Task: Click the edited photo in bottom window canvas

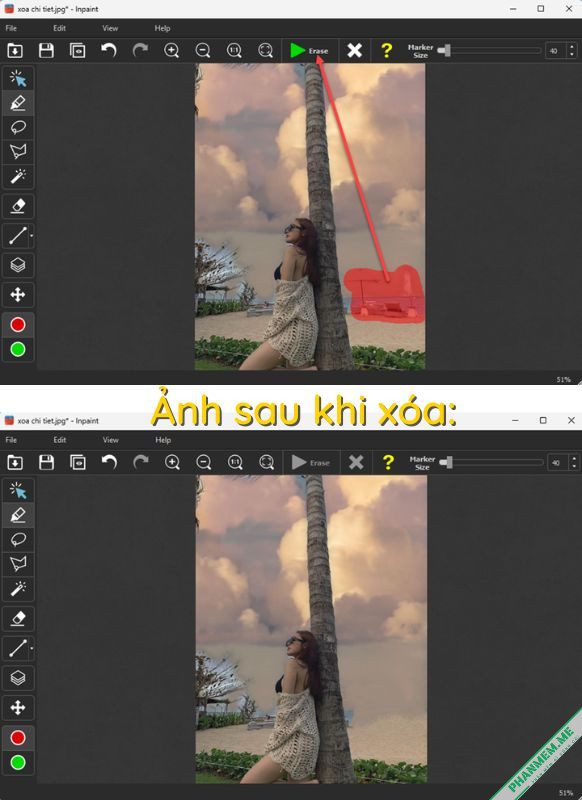Action: 311,629
